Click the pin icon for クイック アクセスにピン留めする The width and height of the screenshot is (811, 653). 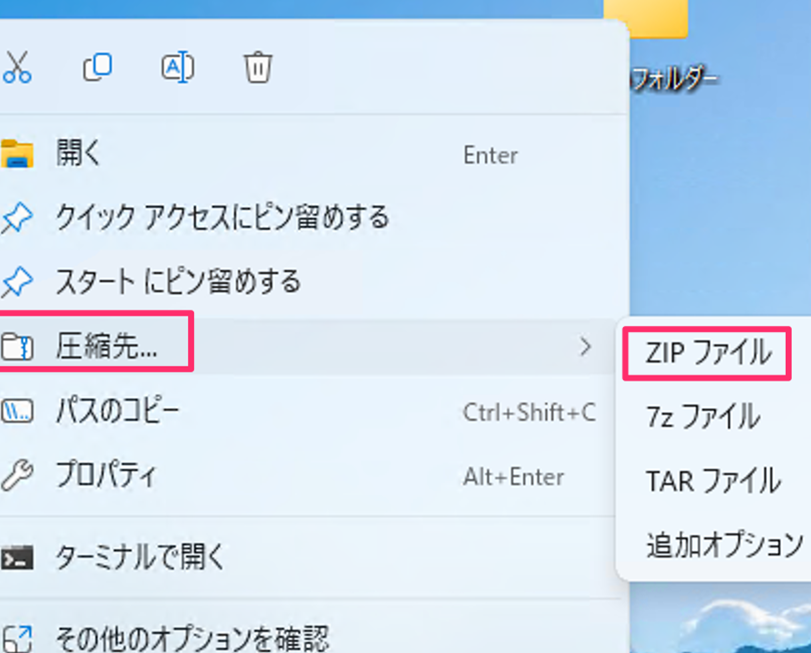tap(17, 217)
